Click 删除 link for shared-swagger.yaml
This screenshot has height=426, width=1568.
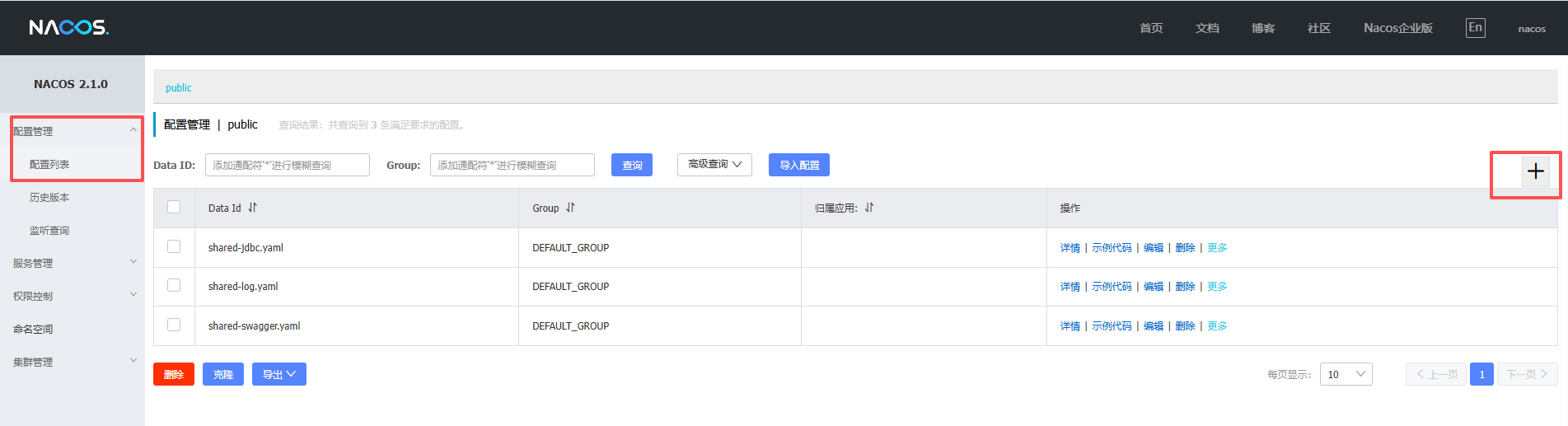[1185, 326]
